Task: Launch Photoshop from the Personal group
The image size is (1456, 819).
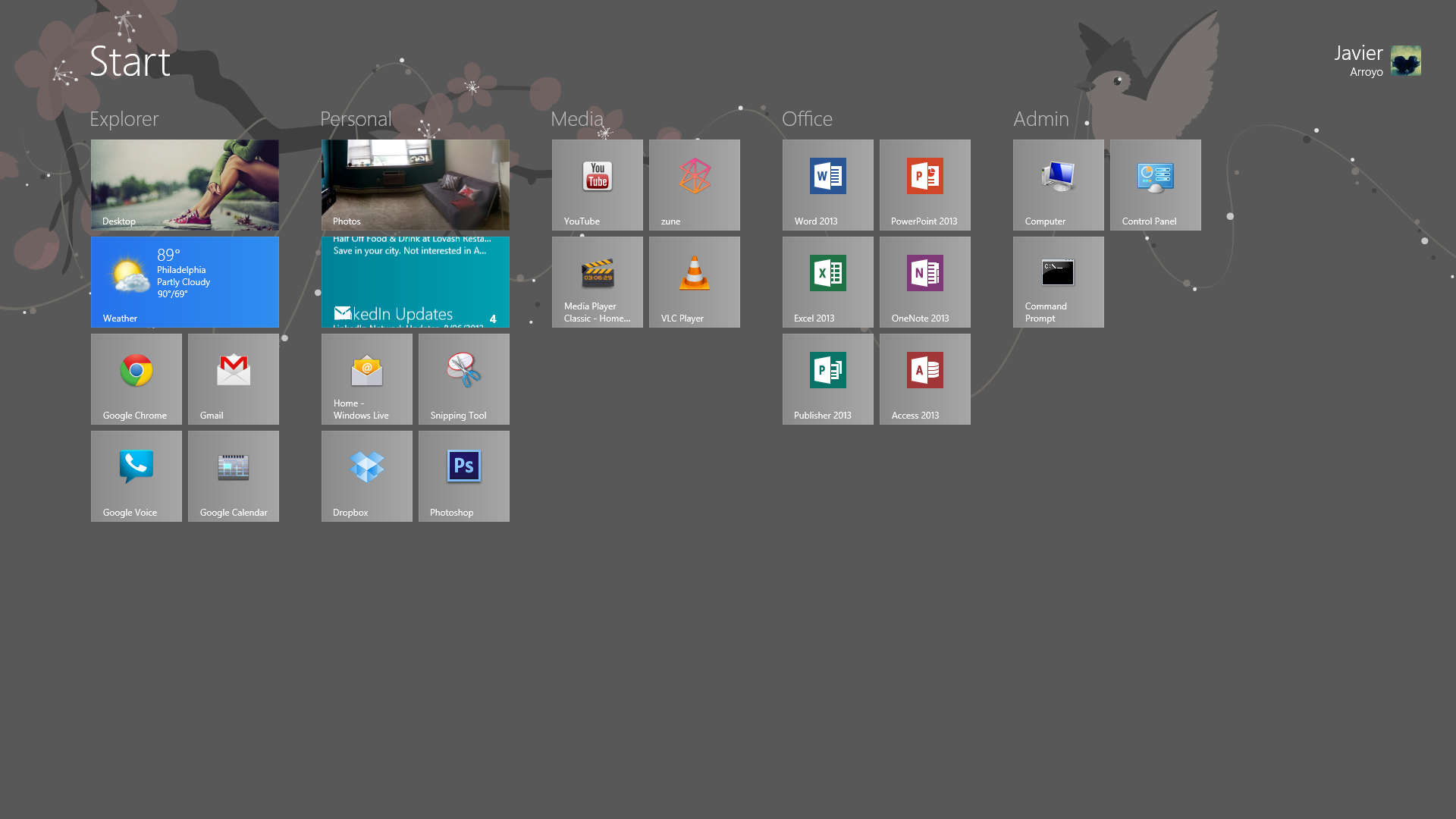Action: [463, 475]
